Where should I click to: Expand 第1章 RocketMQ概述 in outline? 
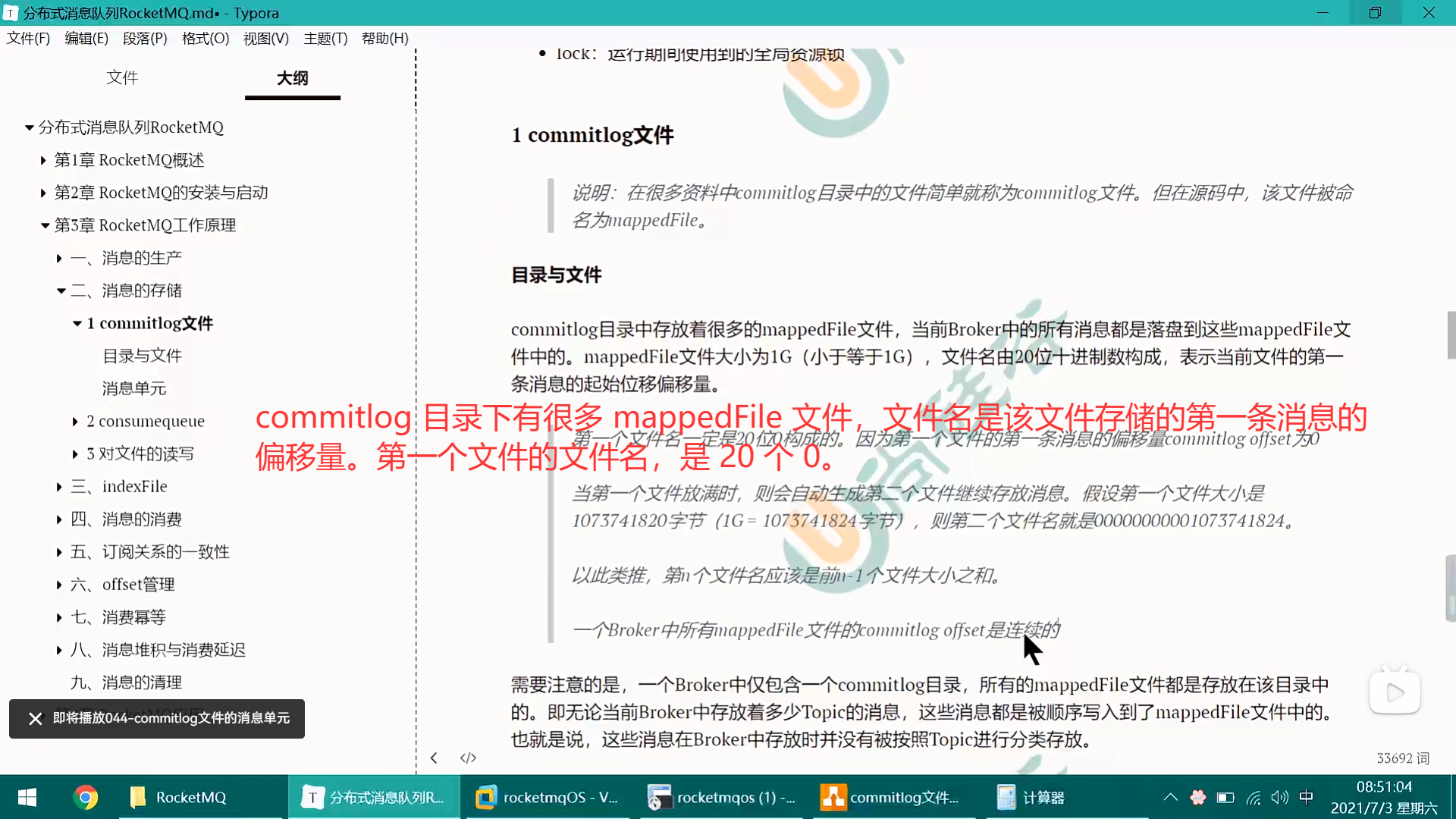pos(43,160)
